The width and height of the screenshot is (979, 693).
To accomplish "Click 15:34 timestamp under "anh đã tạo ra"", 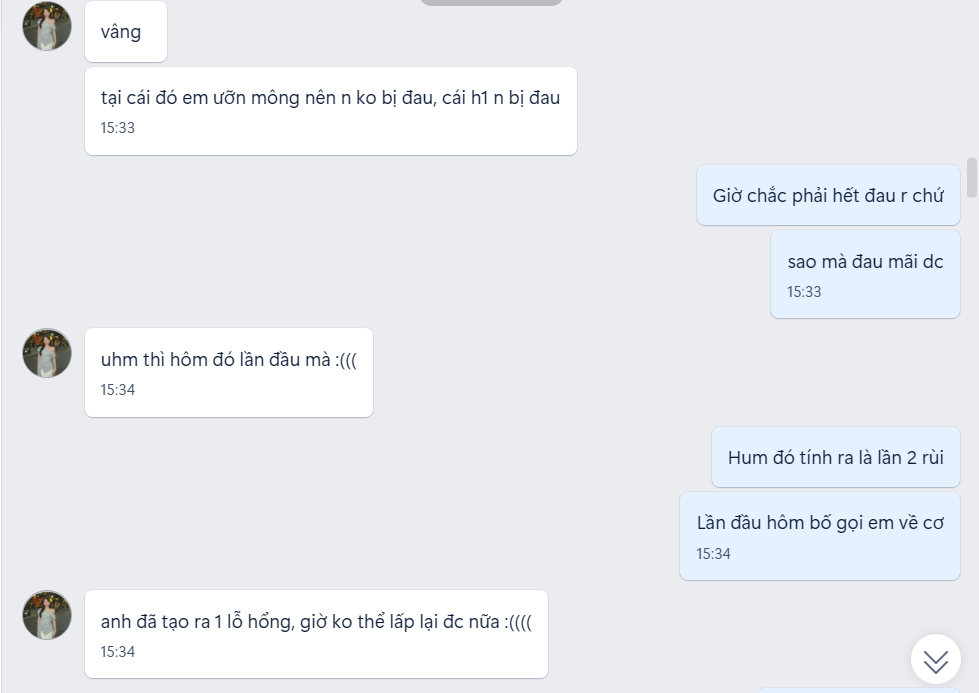I will click(117, 652).
